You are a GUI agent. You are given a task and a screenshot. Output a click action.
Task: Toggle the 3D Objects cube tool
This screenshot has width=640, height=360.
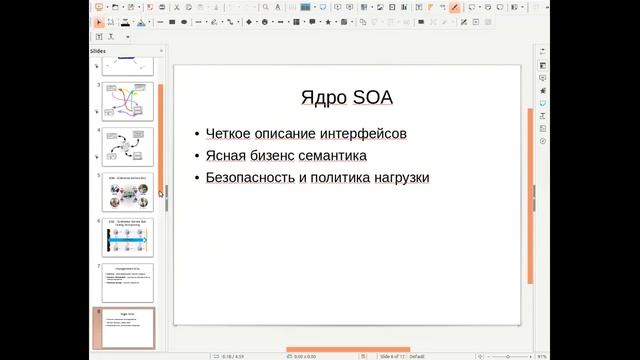pos(344,22)
